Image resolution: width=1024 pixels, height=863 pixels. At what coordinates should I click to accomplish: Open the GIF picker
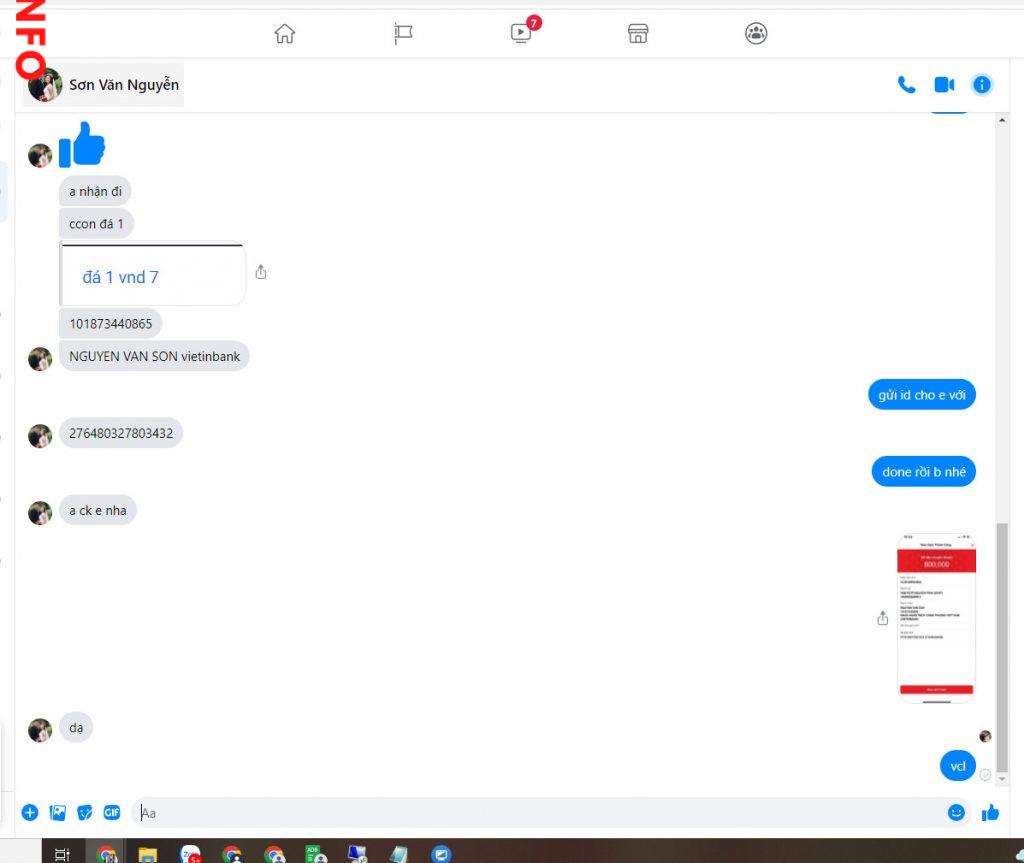(112, 813)
